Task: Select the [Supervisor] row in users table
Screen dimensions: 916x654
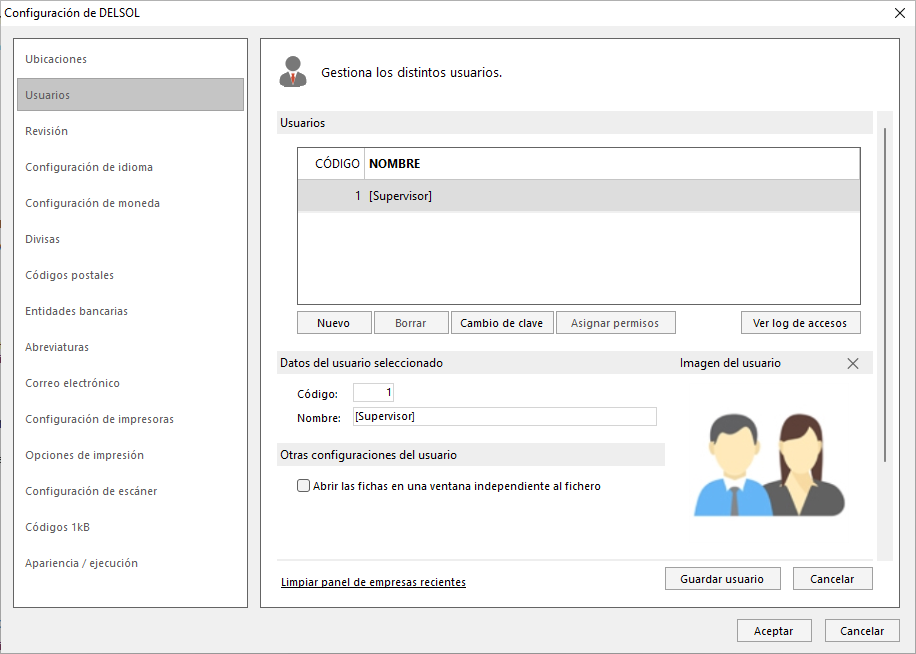Action: tap(579, 196)
